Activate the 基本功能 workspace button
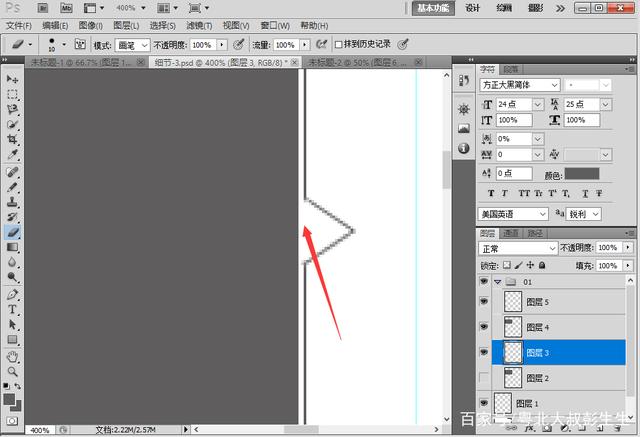This screenshot has height=437, width=640. click(x=433, y=8)
